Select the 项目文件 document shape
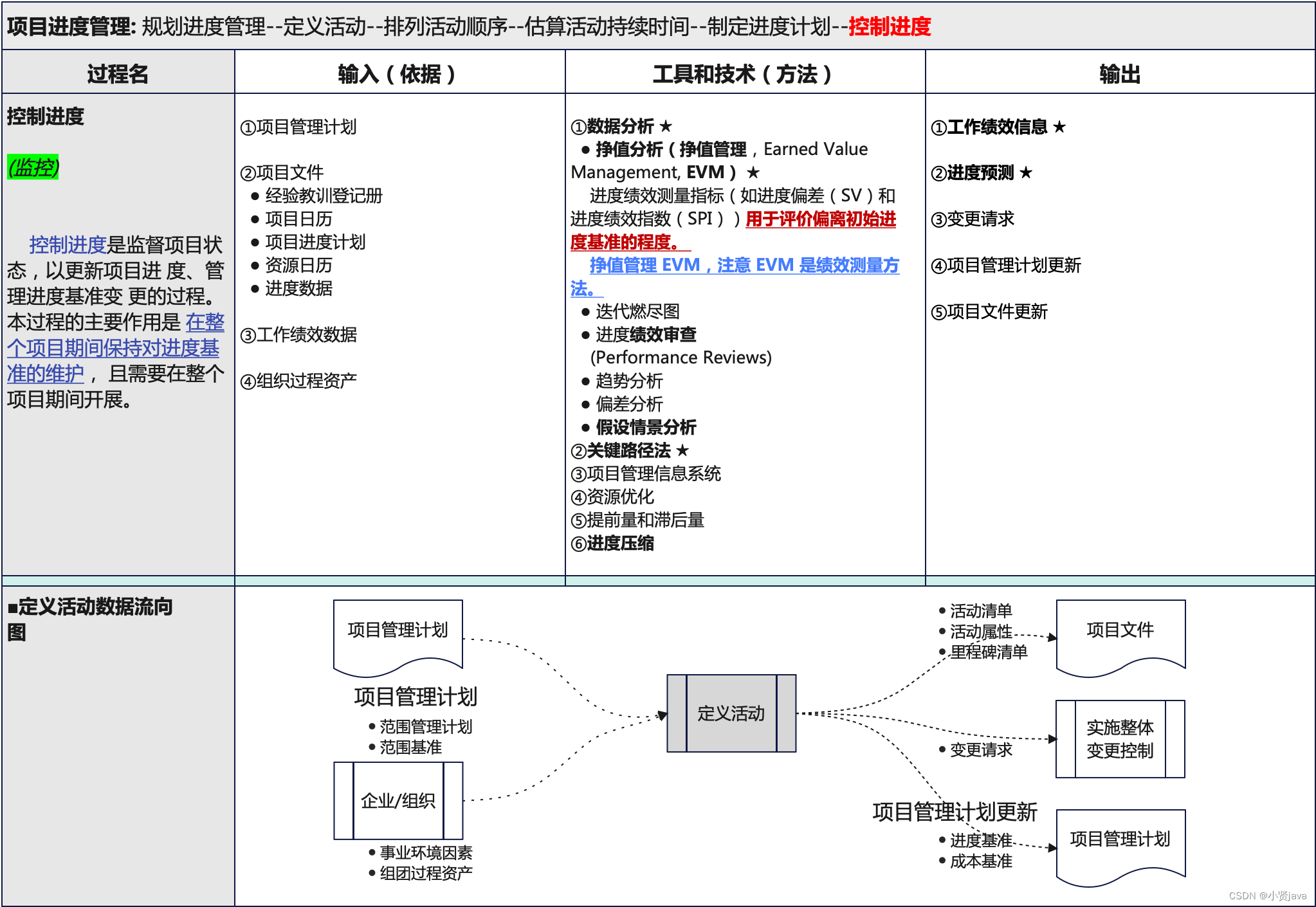 tap(1120, 637)
